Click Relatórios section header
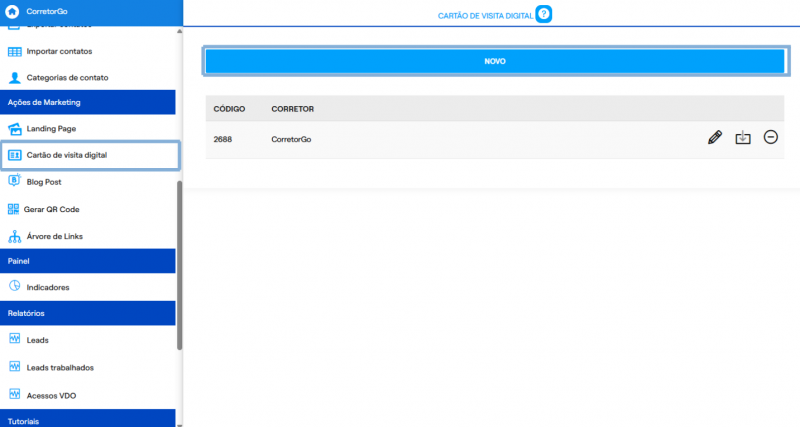 88,313
